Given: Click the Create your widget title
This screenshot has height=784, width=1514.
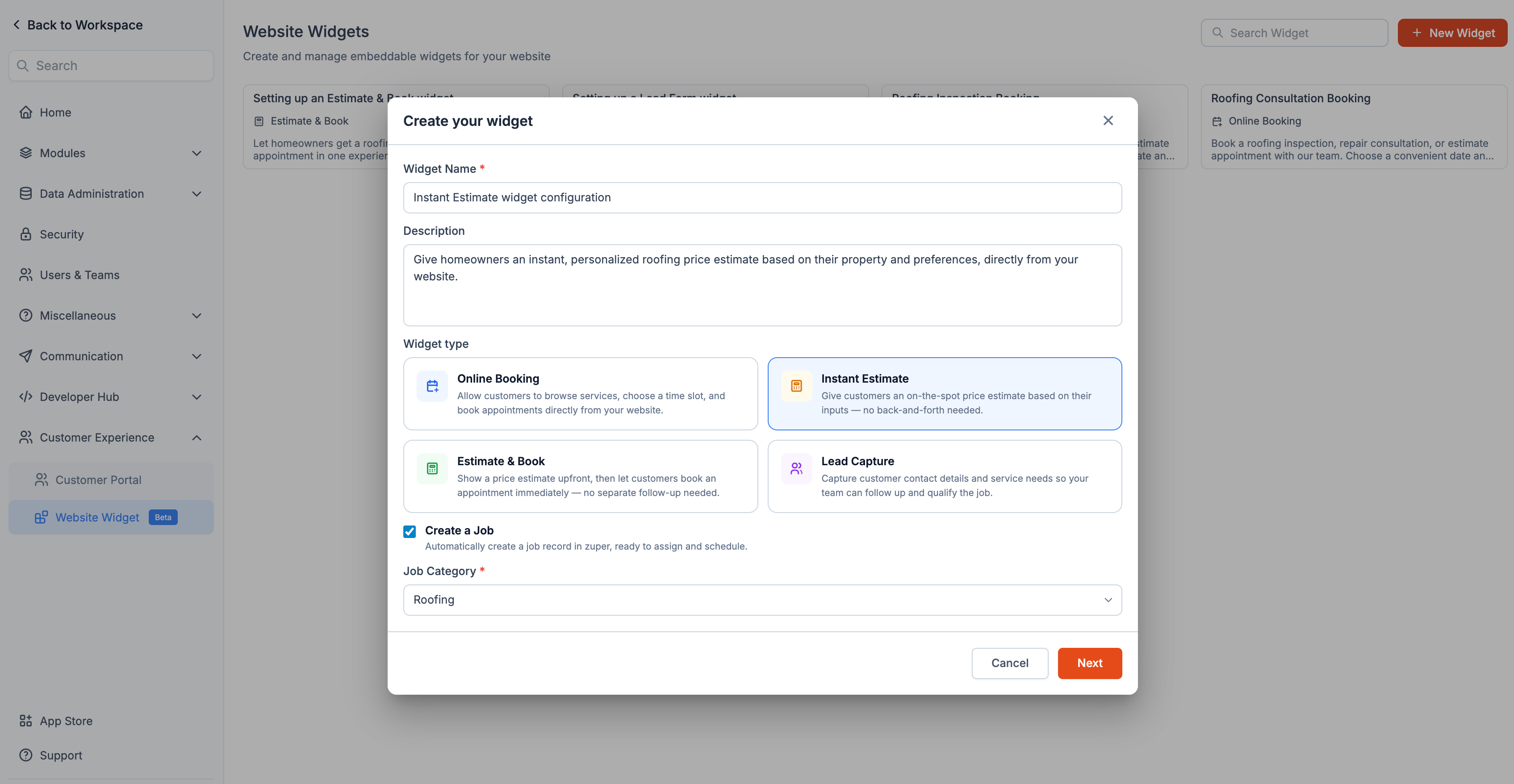Looking at the screenshot, I should click(468, 121).
